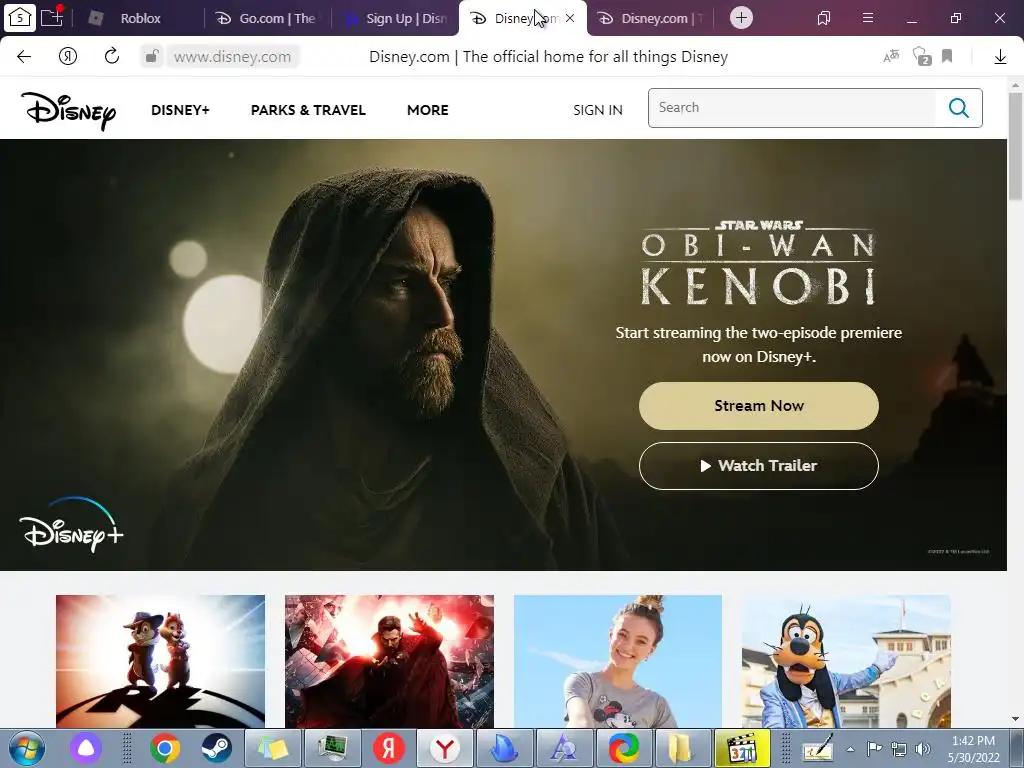The height and width of the screenshot is (768, 1024).
Task: Open the Yandex home button
Action: [x=68, y=57]
